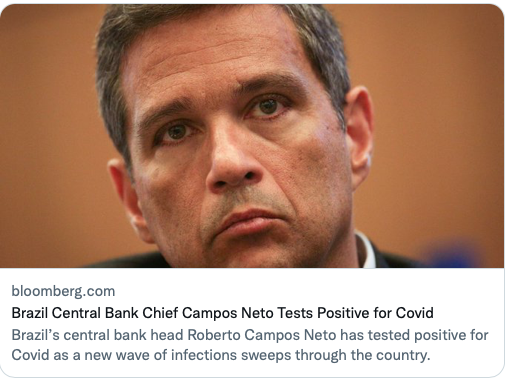
Task: Click the description mentioning Roberto Campos Neto
Action: coord(250,345)
